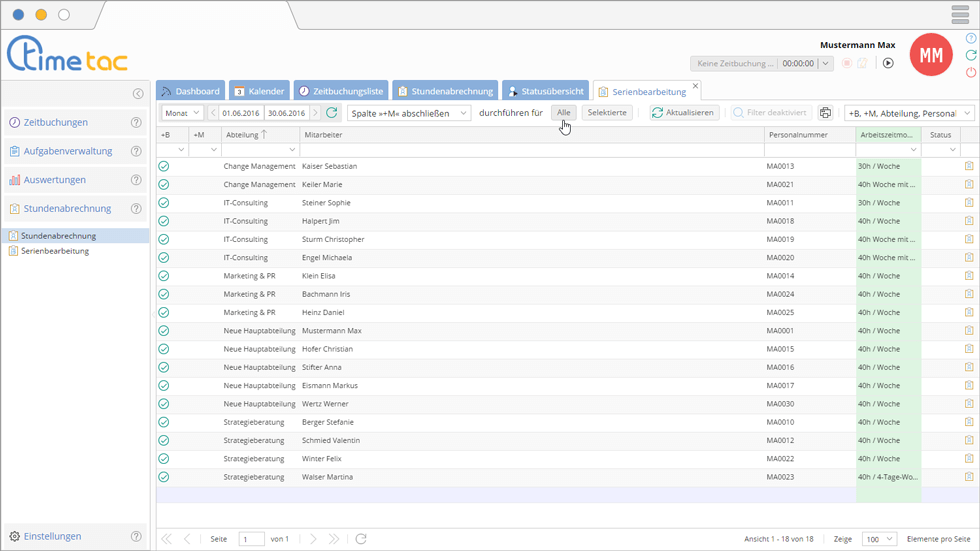Image resolution: width=980 pixels, height=551 pixels.
Task: Collapse the left sidebar with the arrow icon
Action: (138, 94)
